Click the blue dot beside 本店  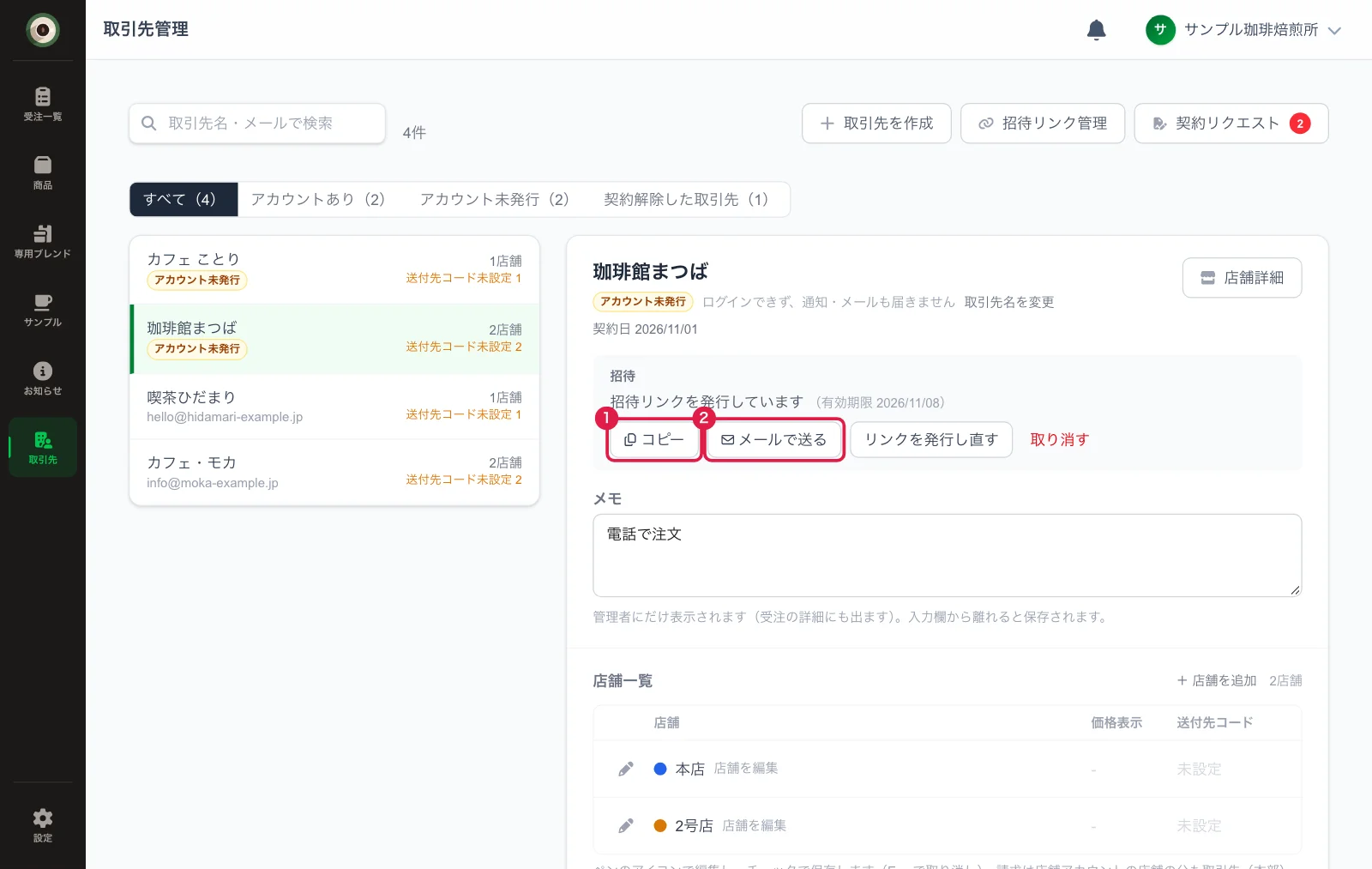[660, 769]
